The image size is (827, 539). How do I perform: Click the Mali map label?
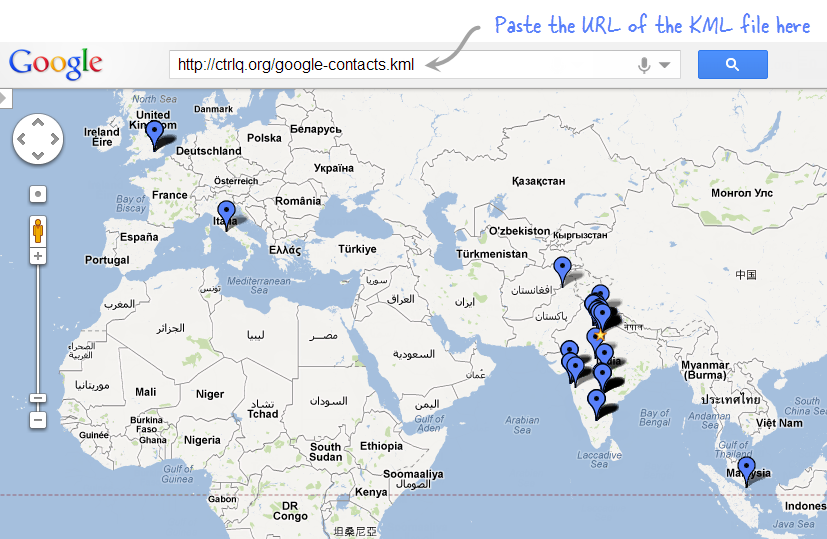click(x=146, y=392)
